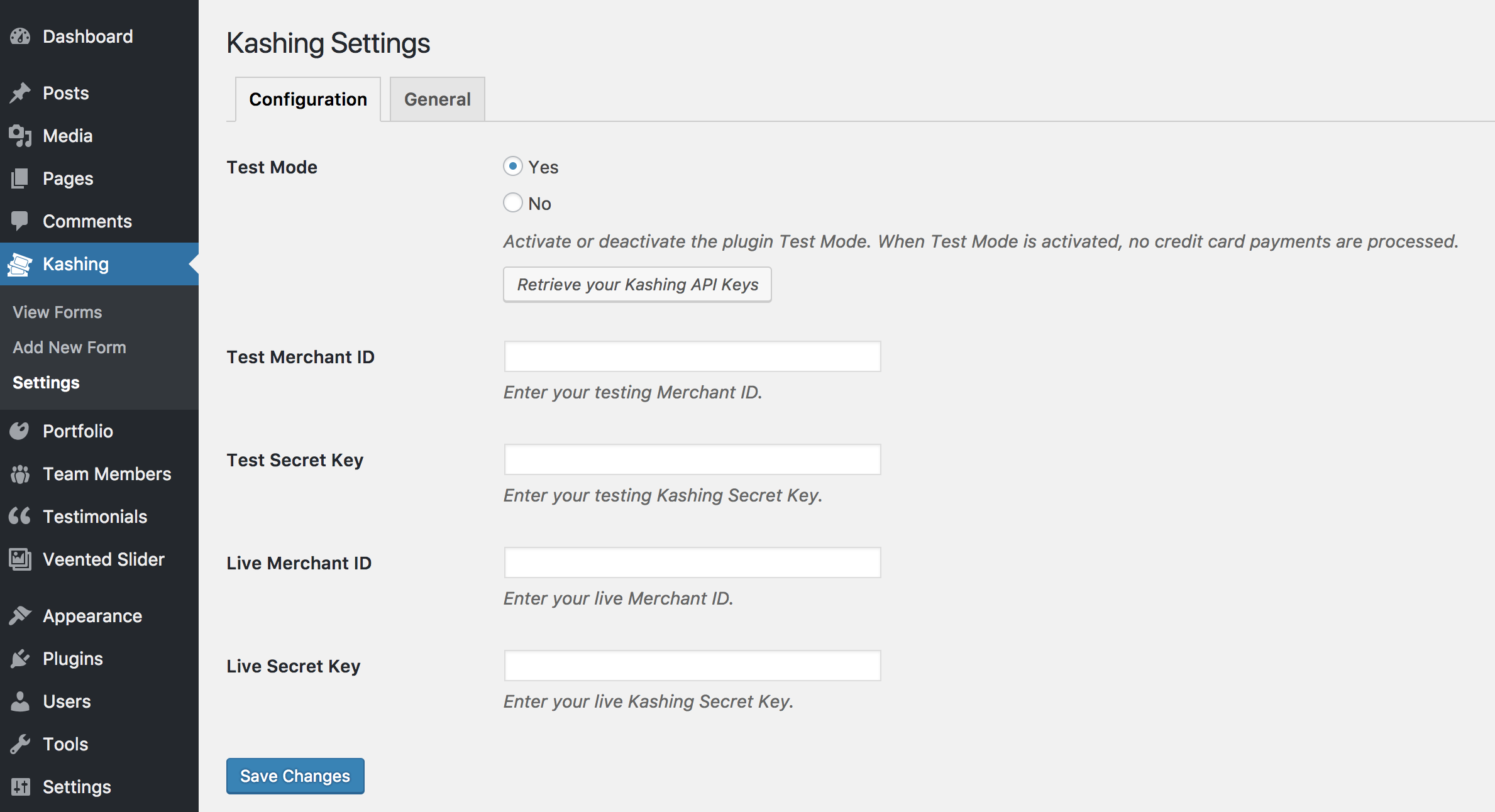Click the Kashing menu icon
Screen dimensions: 1495x812
[20, 264]
